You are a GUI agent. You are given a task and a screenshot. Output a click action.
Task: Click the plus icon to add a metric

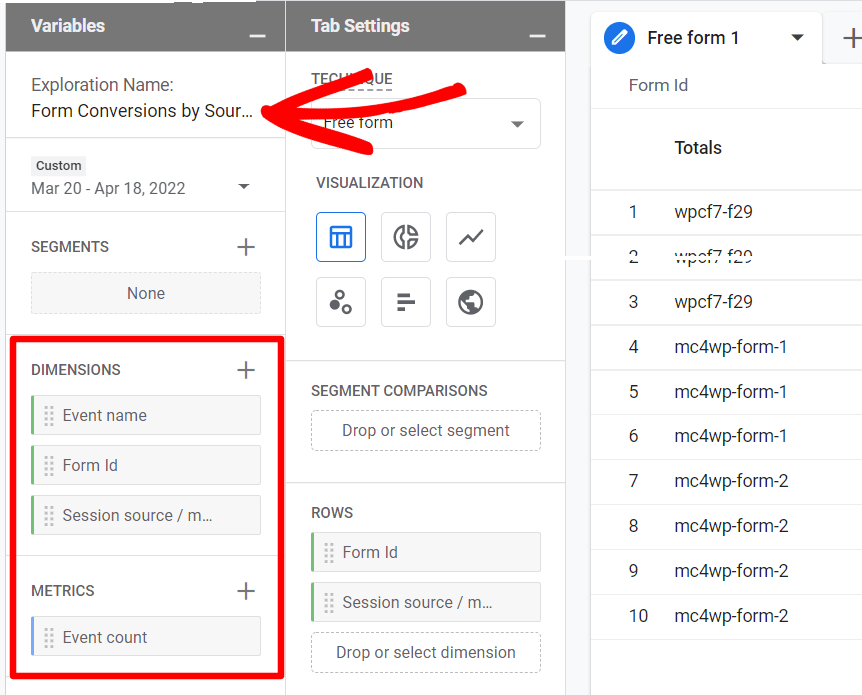tap(246, 590)
